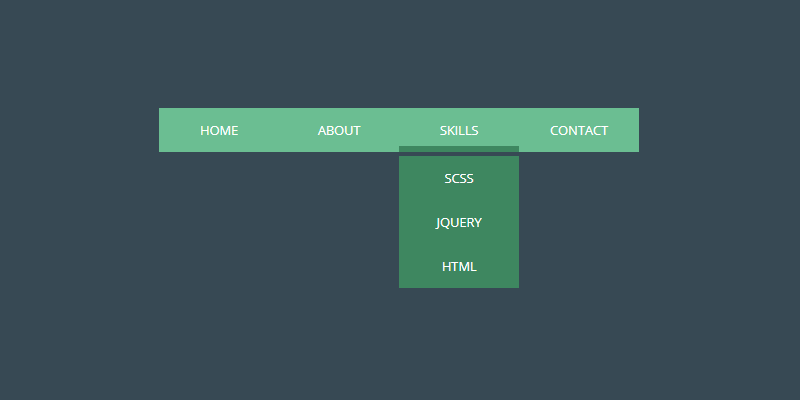Image resolution: width=800 pixels, height=400 pixels.
Task: Open the CONTACT navigation link
Action: click(579, 130)
